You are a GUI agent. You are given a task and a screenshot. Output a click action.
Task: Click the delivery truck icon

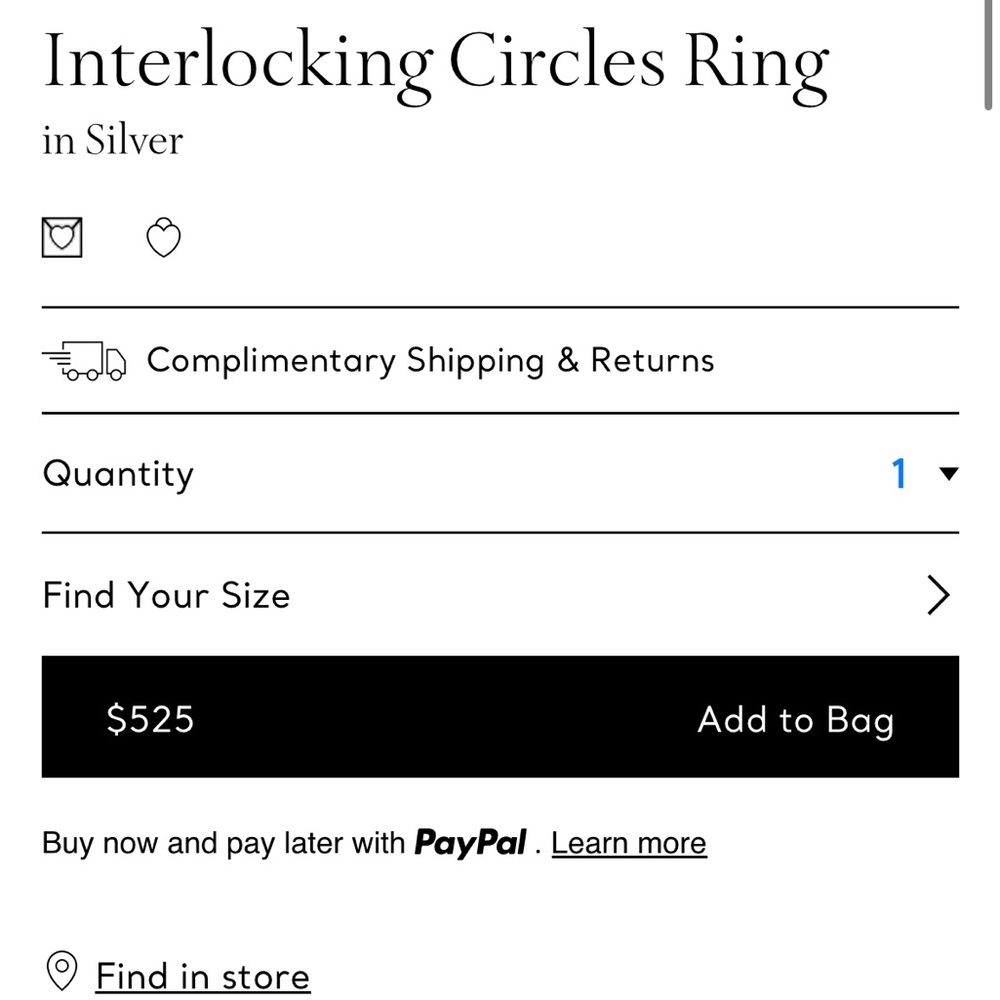tap(84, 361)
